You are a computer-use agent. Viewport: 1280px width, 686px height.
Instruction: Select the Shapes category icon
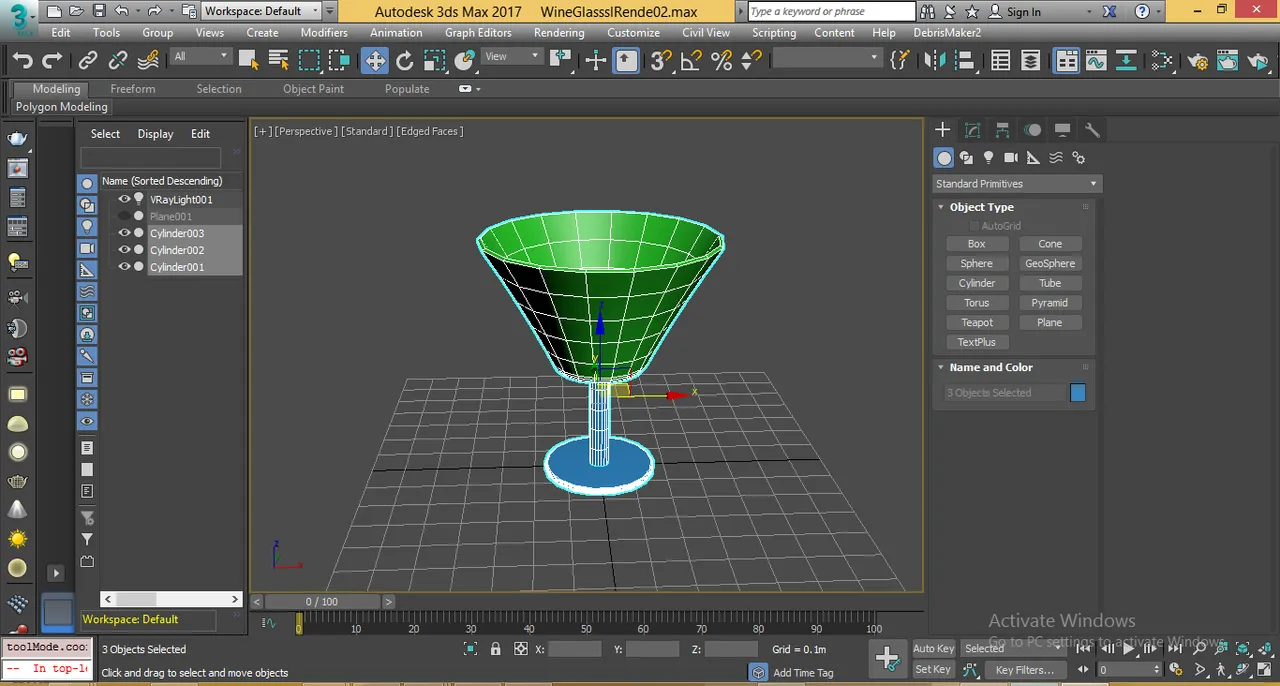(x=966, y=158)
